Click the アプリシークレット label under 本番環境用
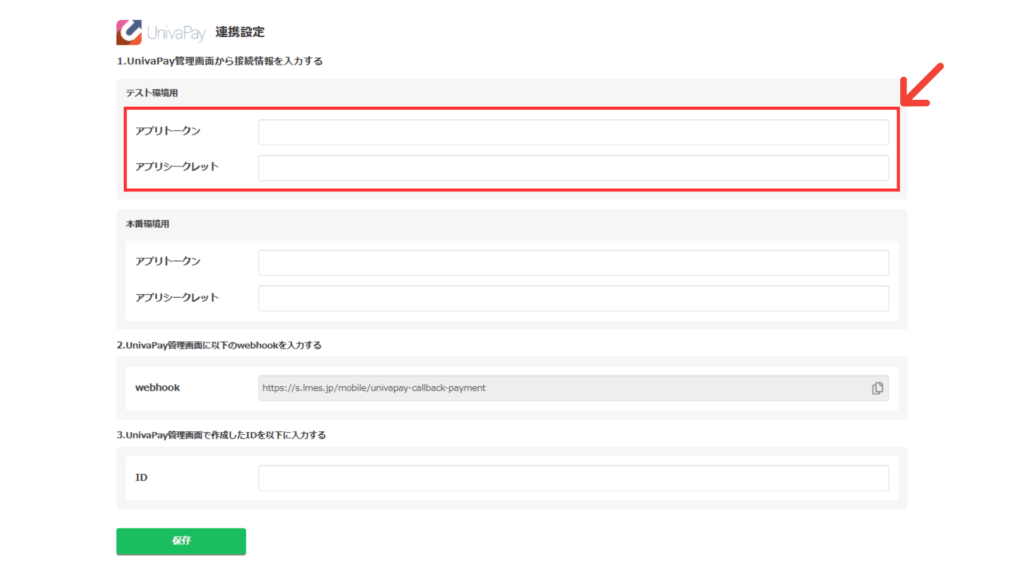 pyautogui.click(x=177, y=298)
